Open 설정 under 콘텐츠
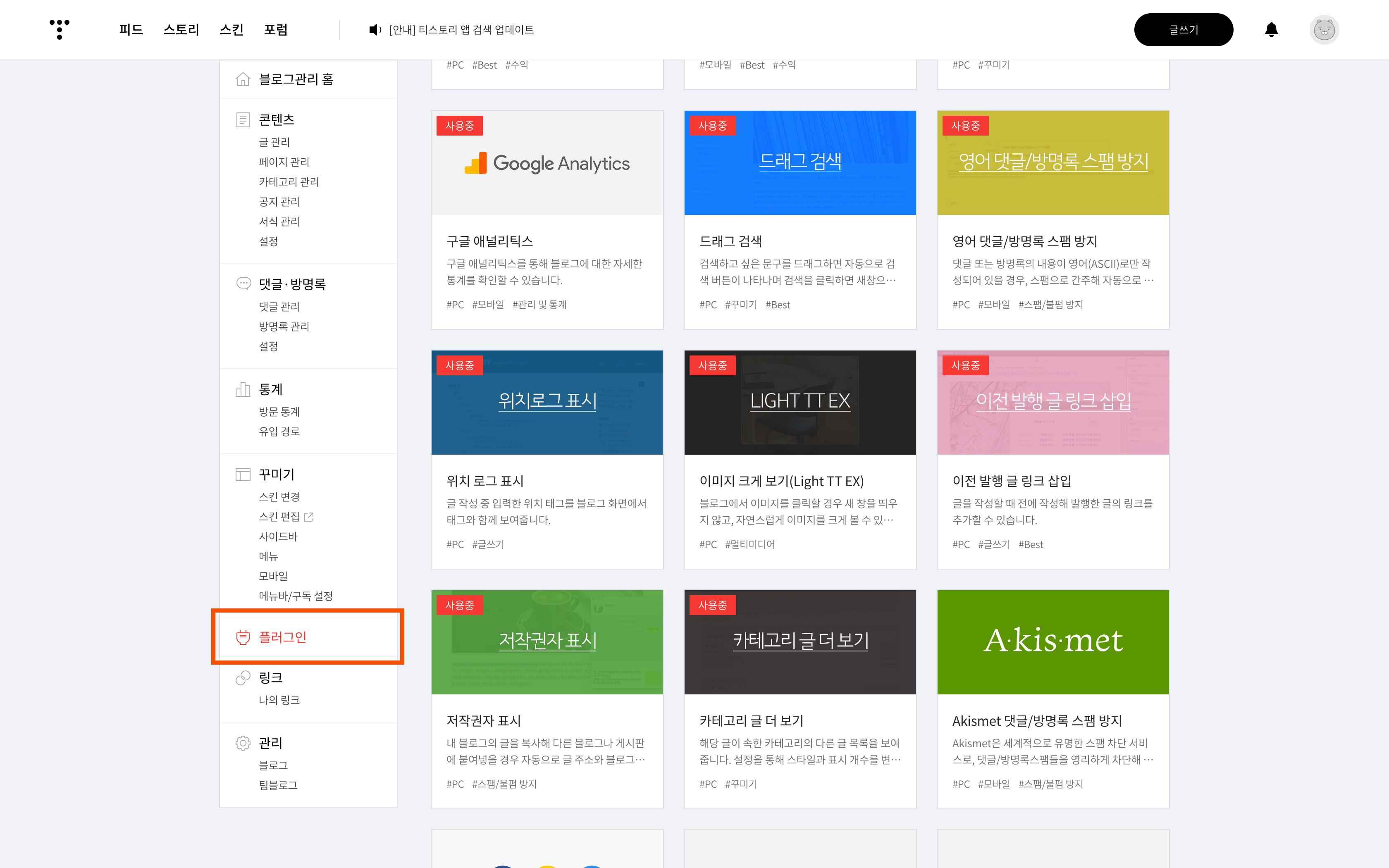1389x868 pixels. (269, 241)
